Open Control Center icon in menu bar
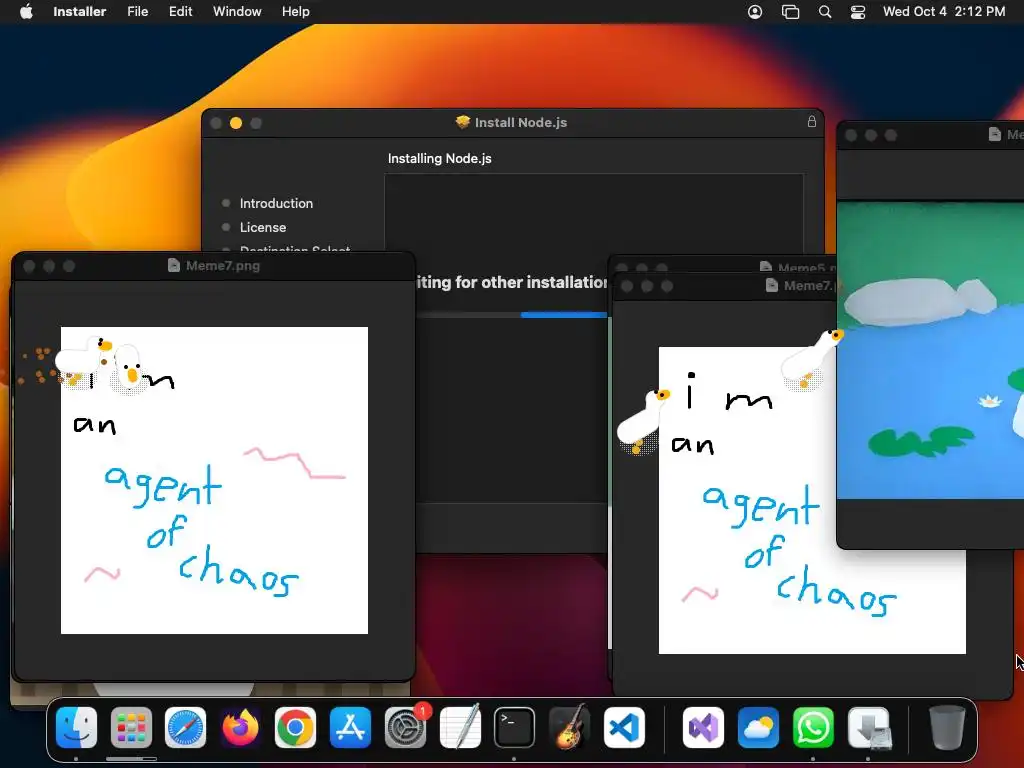The image size is (1024, 768). click(857, 12)
